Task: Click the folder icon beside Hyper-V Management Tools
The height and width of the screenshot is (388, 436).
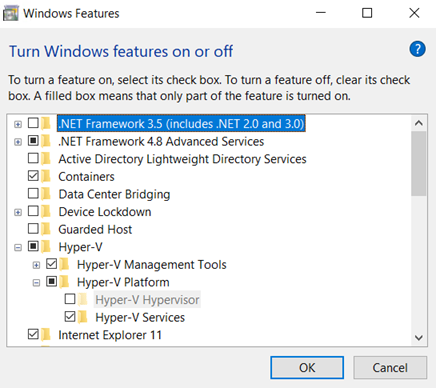Action: [64, 264]
